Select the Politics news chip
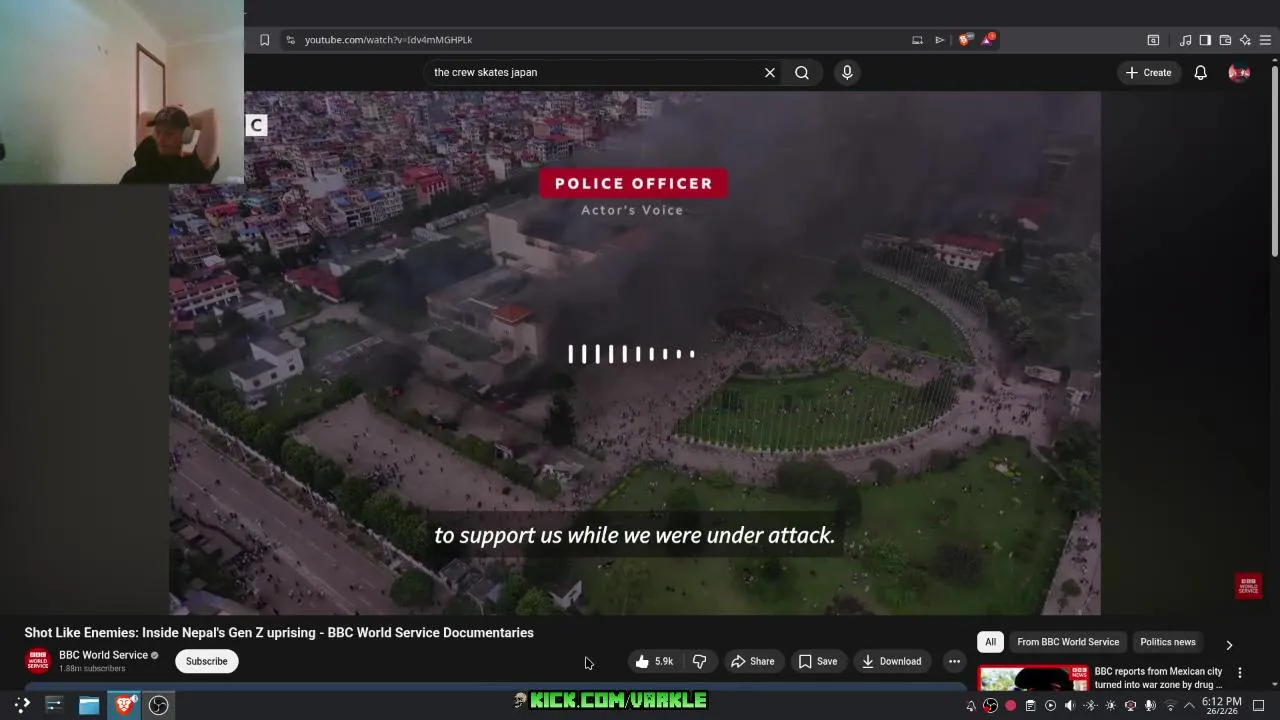The height and width of the screenshot is (720, 1280). [1168, 642]
